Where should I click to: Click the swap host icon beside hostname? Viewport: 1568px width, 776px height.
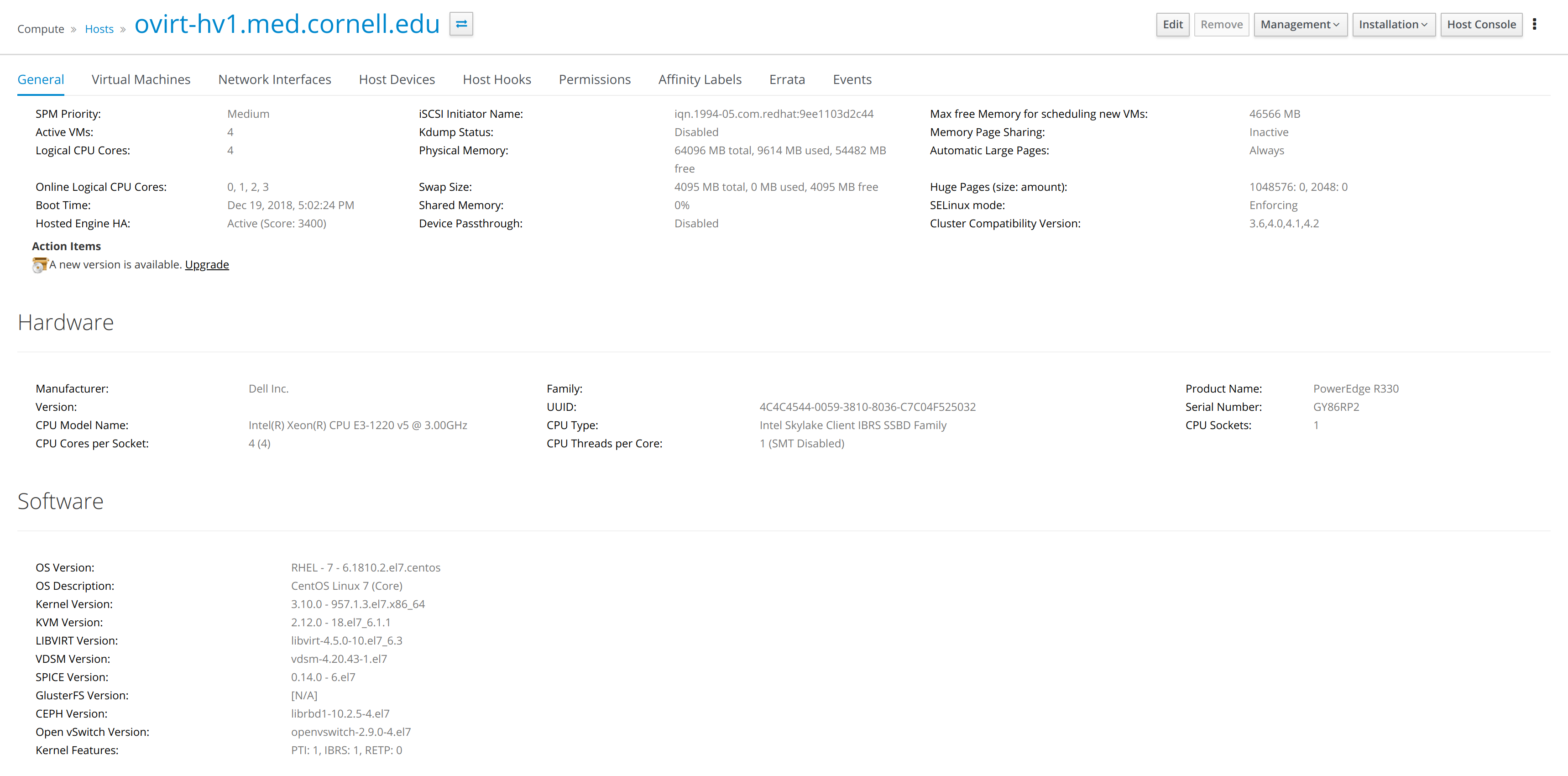coord(461,24)
